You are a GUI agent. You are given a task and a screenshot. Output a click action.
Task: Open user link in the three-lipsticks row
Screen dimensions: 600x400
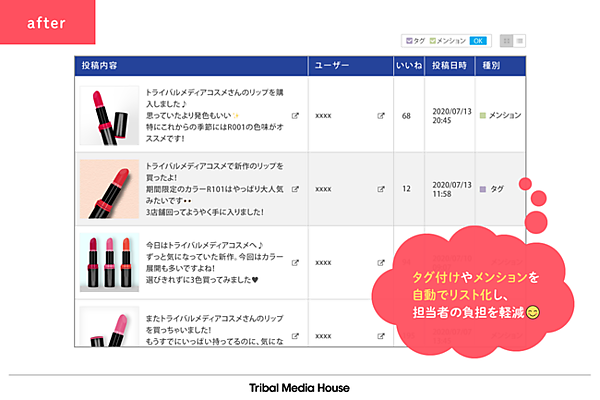click(x=381, y=263)
